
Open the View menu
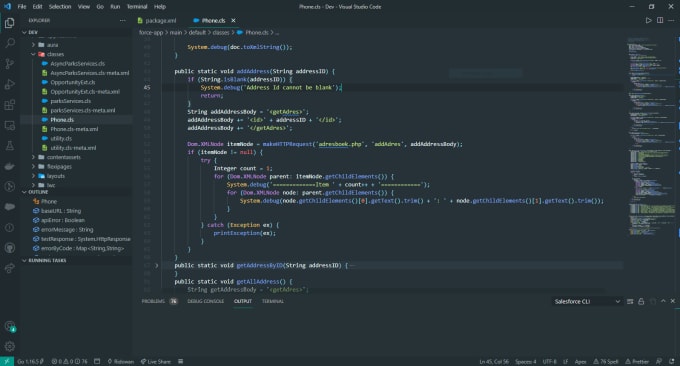[x=84, y=7]
